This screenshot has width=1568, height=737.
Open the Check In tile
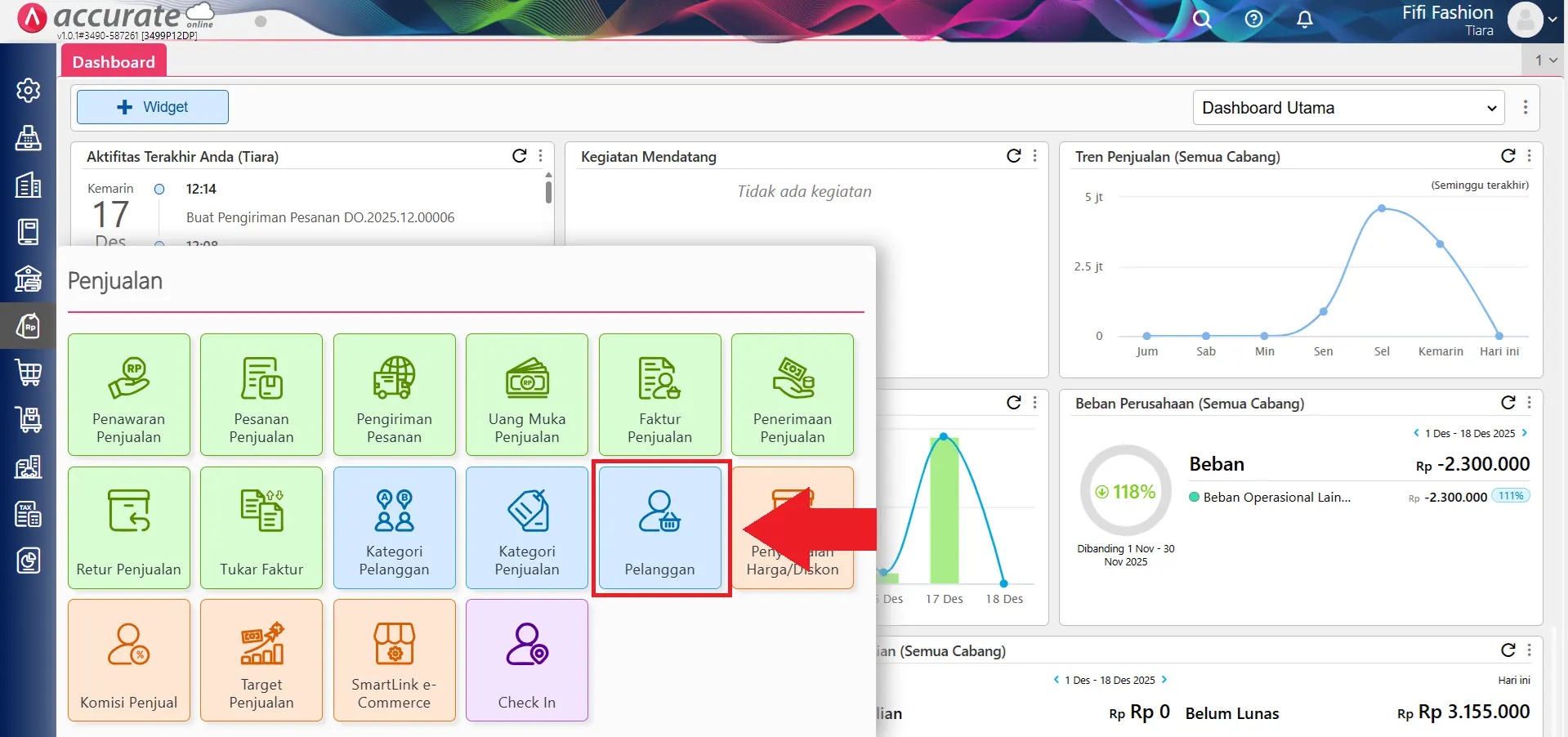(527, 660)
